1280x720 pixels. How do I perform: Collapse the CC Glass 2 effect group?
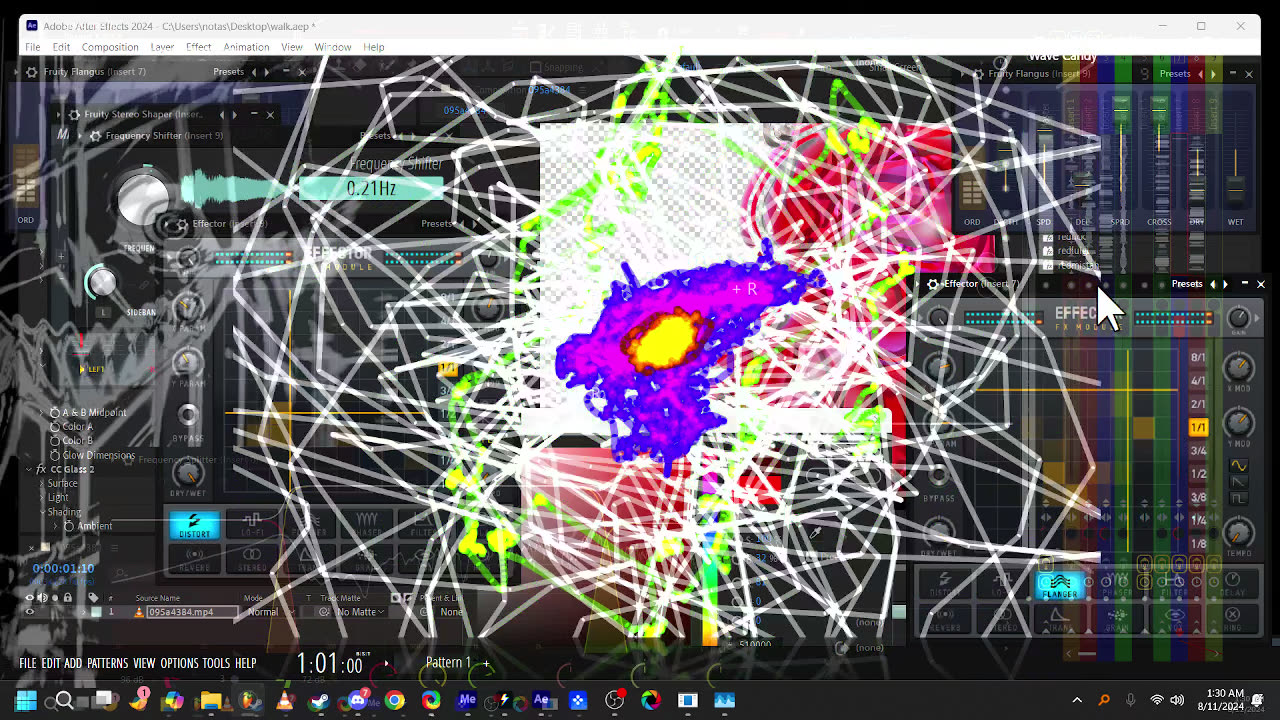coord(29,469)
